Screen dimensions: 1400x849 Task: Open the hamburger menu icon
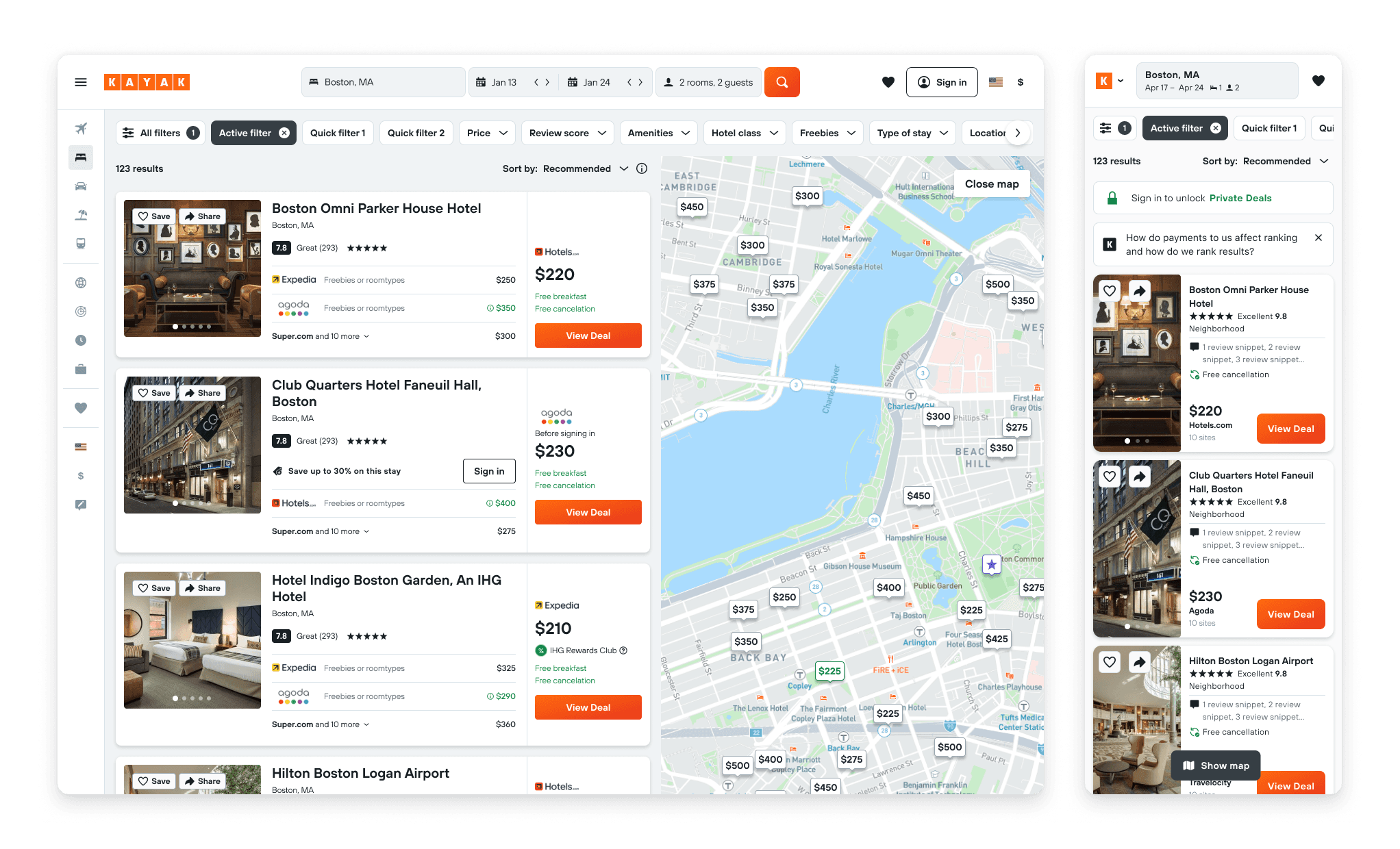81,82
